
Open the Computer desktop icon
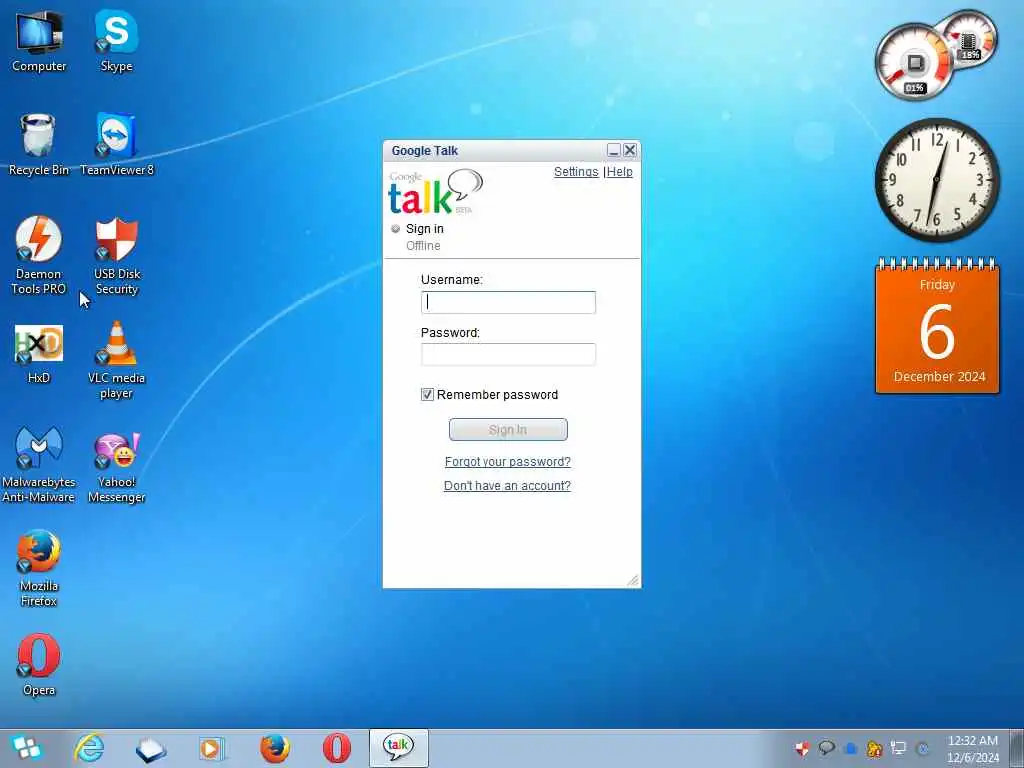39,40
